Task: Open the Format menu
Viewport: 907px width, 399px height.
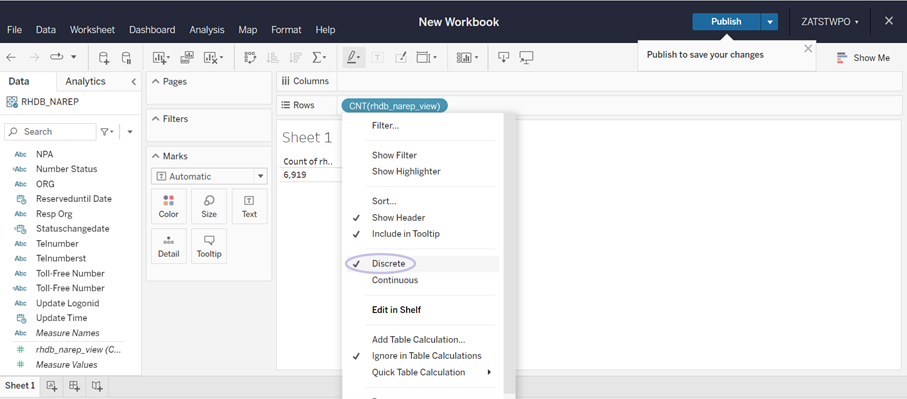Action: [x=286, y=29]
